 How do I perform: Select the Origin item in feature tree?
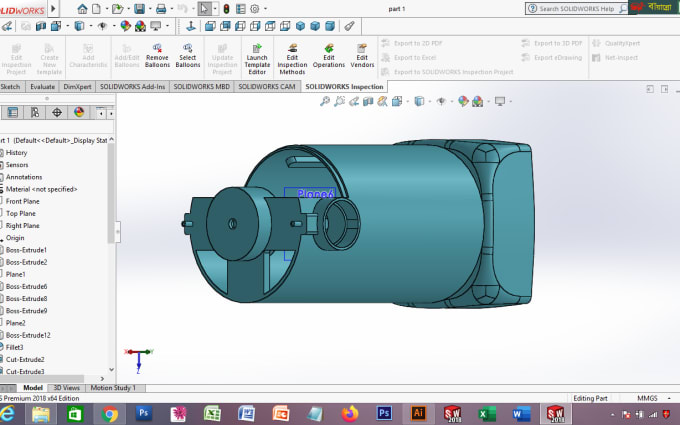click(15, 238)
